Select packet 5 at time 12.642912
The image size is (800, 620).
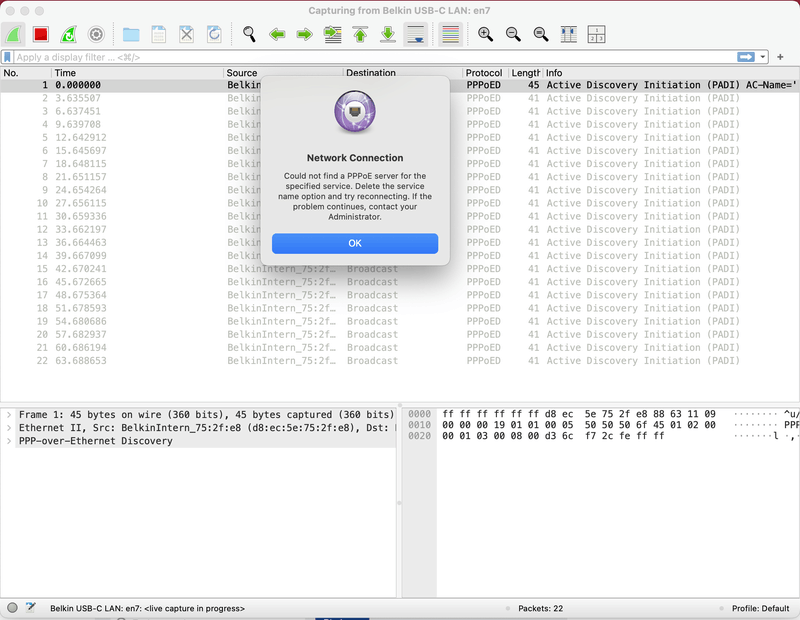point(400,138)
